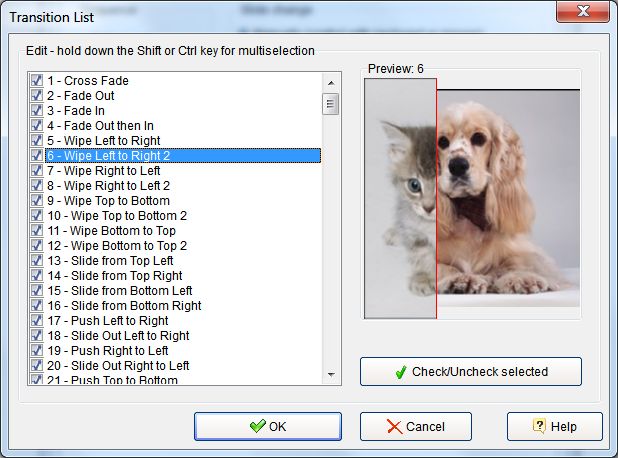Select 12 - Wipe Bottom to Top 2
This screenshot has height=458, width=618.
116,245
